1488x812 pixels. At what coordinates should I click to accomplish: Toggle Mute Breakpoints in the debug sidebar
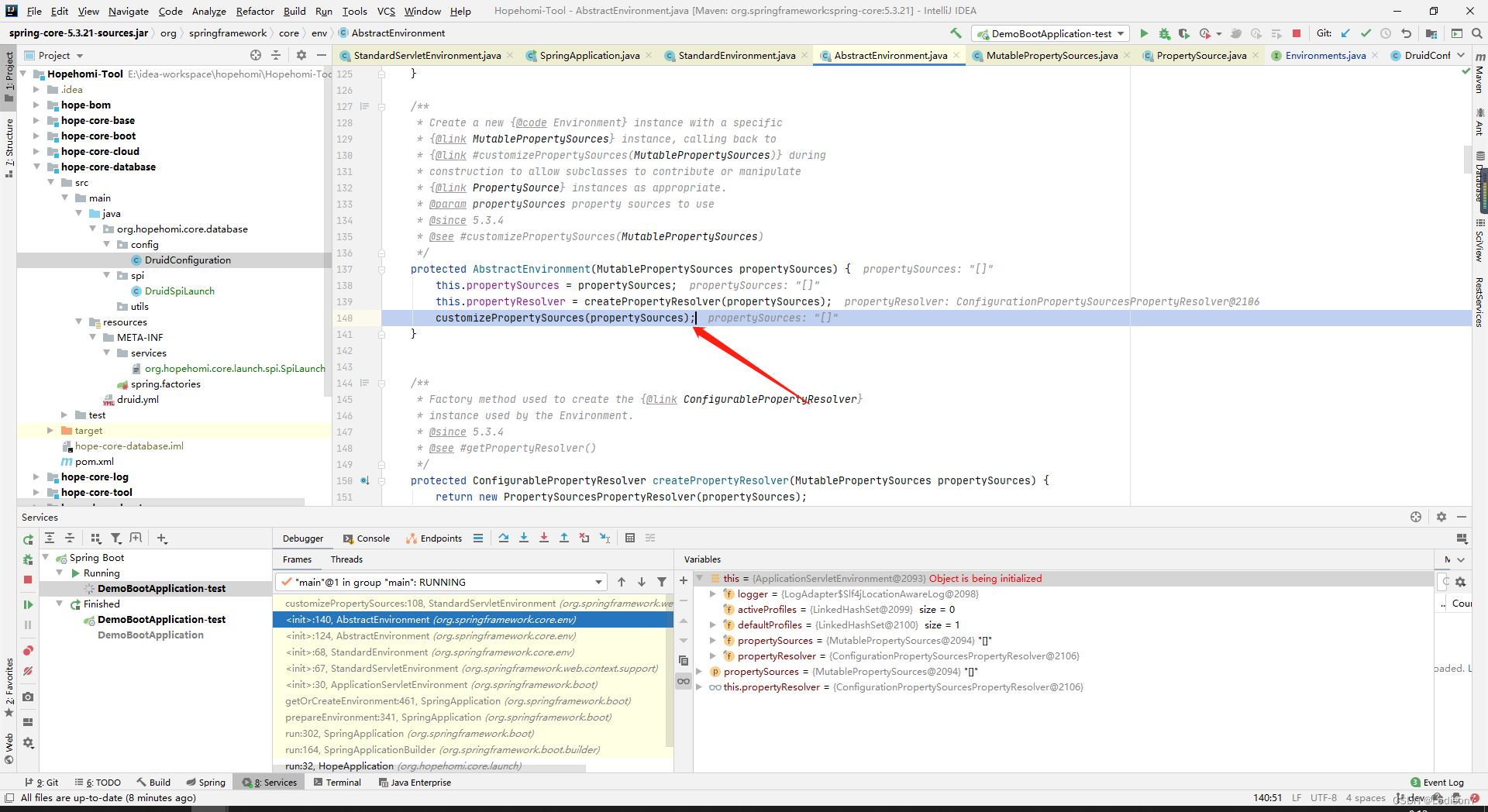click(28, 671)
